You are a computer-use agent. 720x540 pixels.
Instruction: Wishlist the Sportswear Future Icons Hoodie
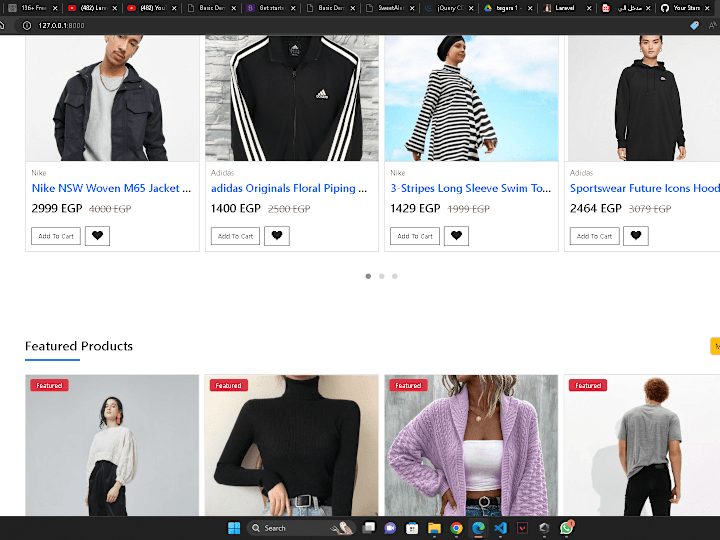click(636, 236)
